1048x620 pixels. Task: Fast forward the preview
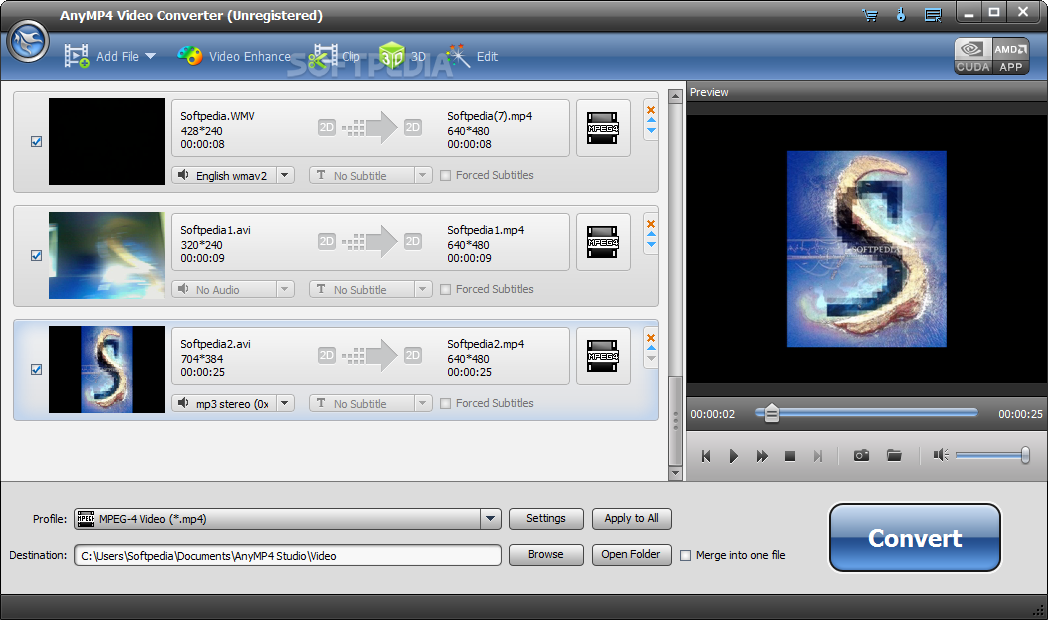pyautogui.click(x=762, y=456)
